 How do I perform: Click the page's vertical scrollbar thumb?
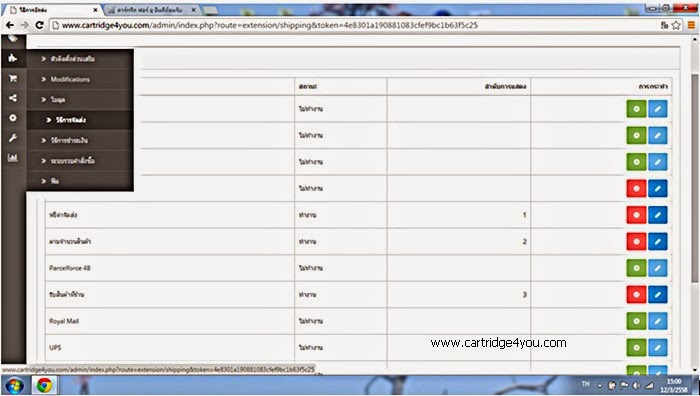pyautogui.click(x=694, y=179)
